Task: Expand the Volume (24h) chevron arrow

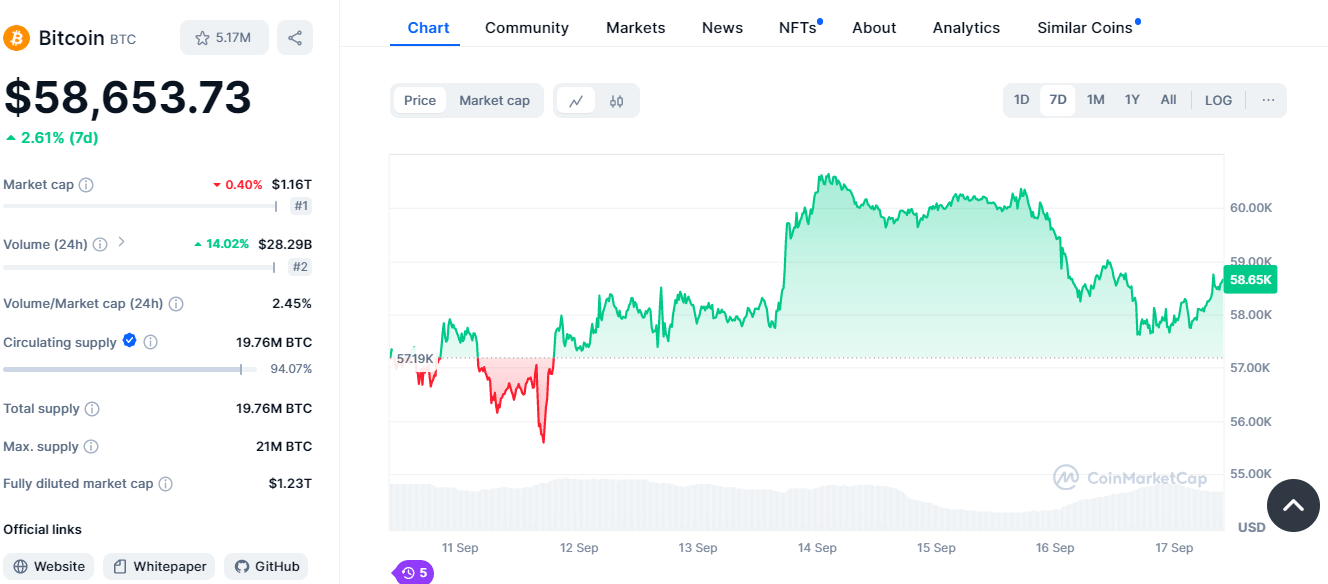Action: pos(121,242)
